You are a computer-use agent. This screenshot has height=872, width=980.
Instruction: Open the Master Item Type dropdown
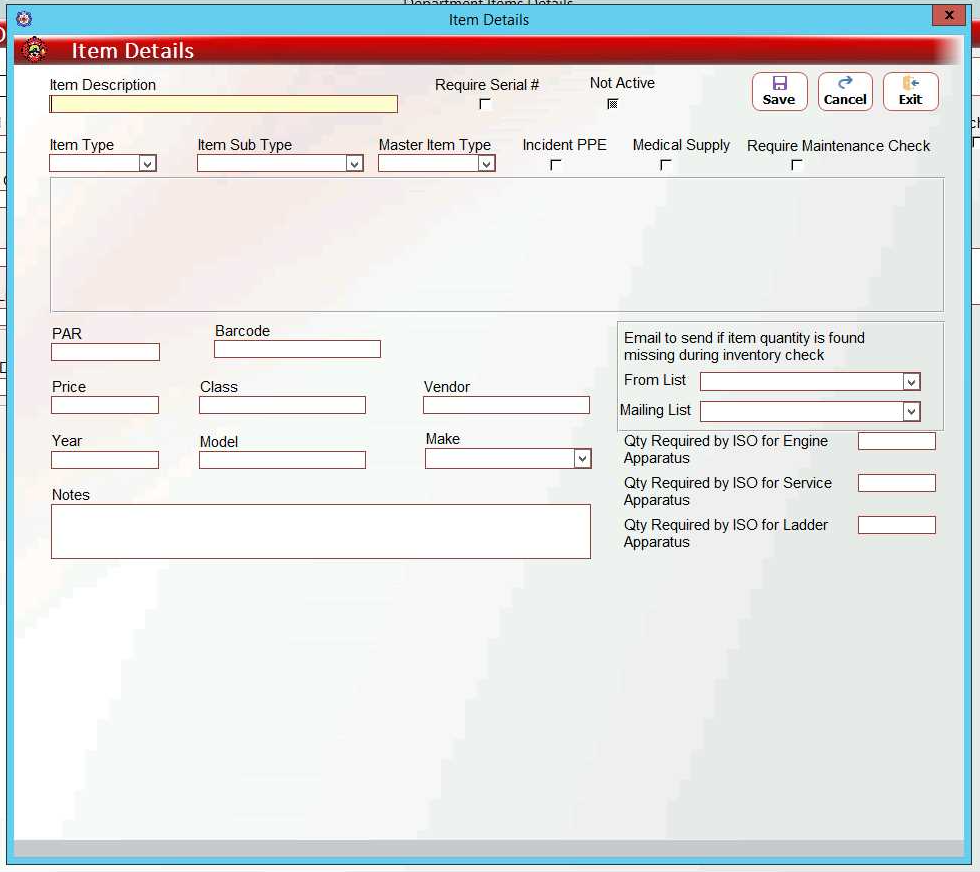[486, 164]
